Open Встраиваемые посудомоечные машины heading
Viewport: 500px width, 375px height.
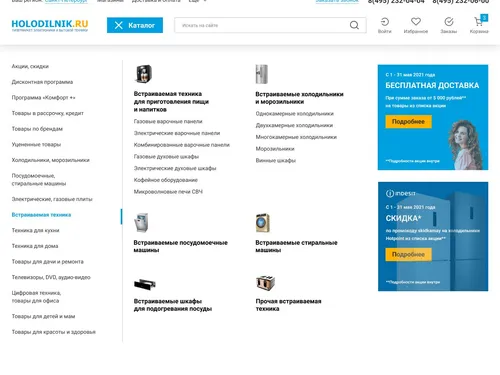(x=181, y=246)
